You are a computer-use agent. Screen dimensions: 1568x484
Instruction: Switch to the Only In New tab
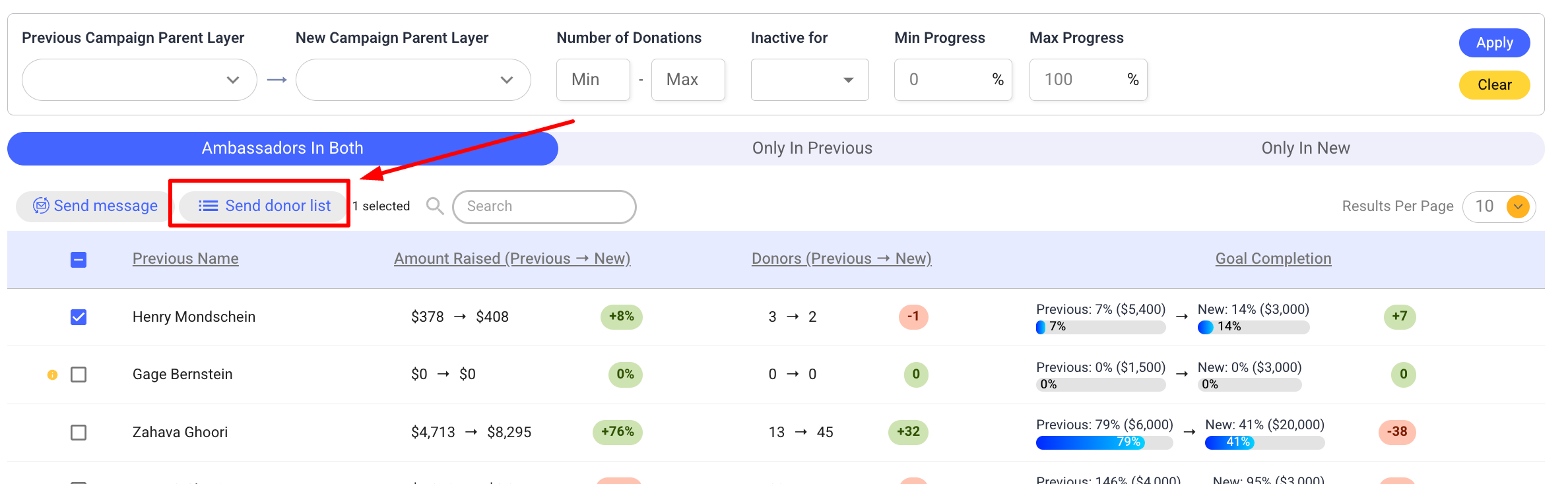(x=1305, y=148)
